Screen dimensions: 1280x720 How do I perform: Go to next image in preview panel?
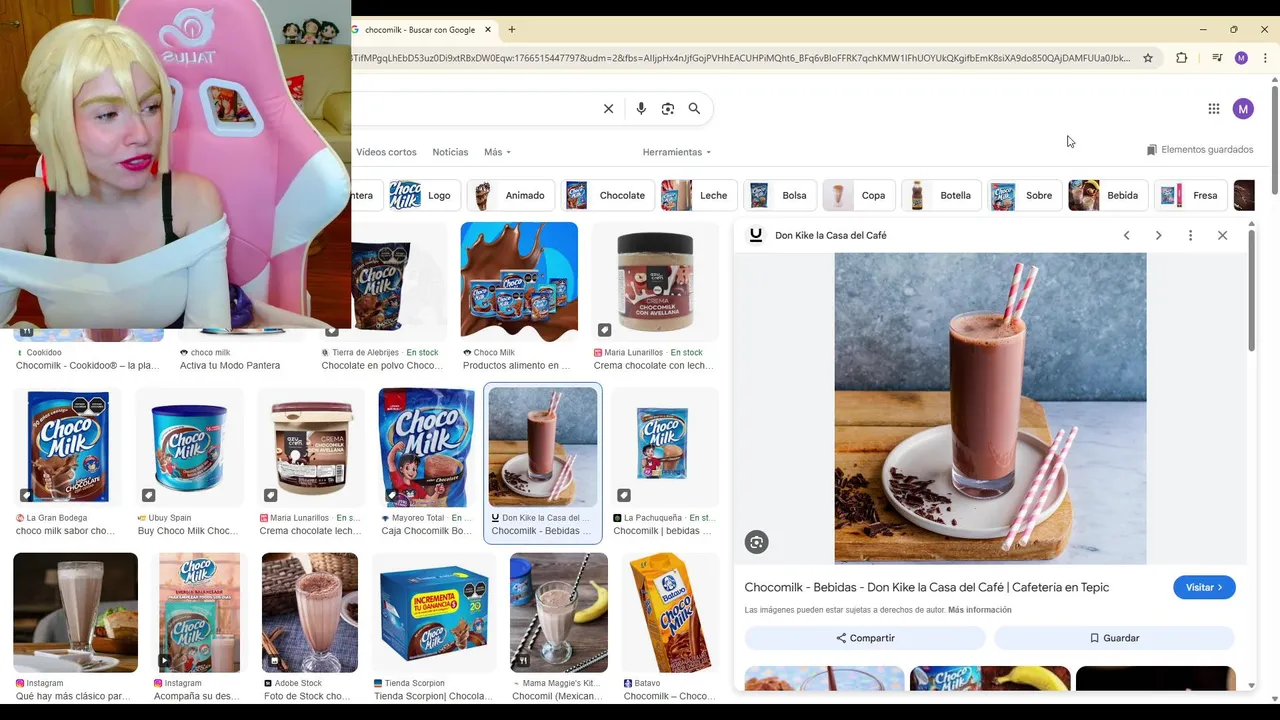tap(1158, 235)
